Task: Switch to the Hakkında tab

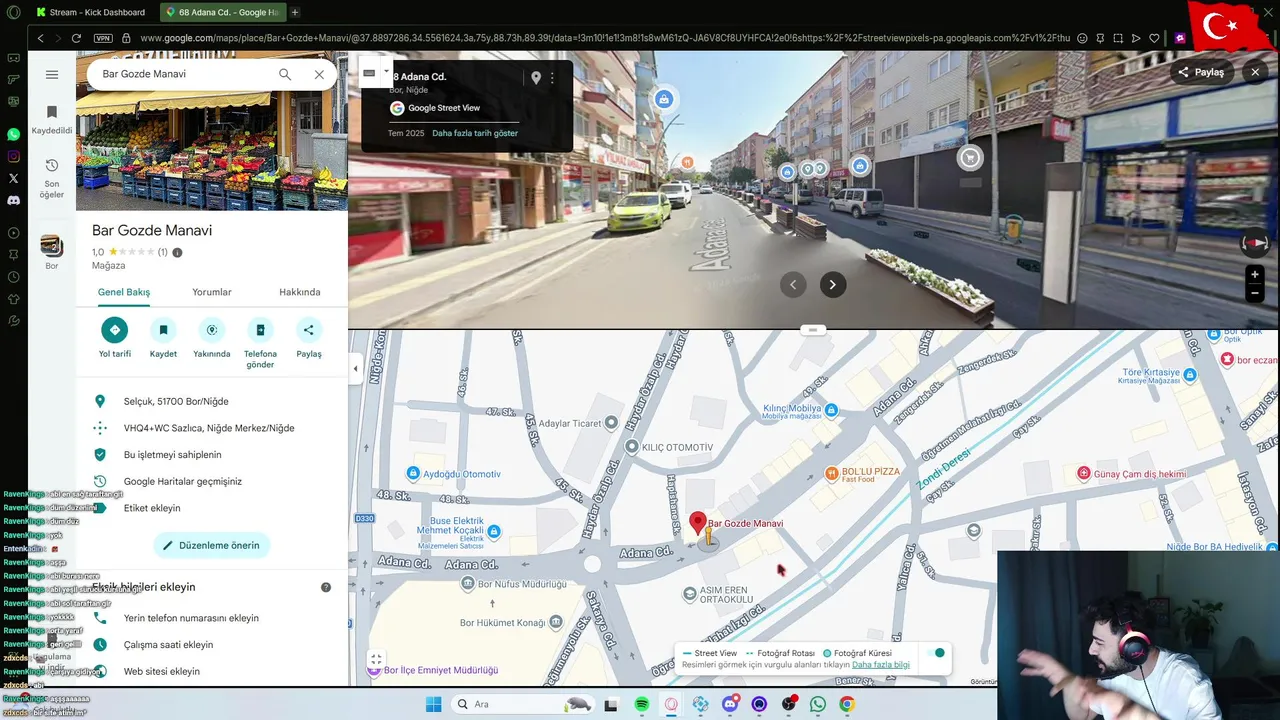Action: (300, 292)
